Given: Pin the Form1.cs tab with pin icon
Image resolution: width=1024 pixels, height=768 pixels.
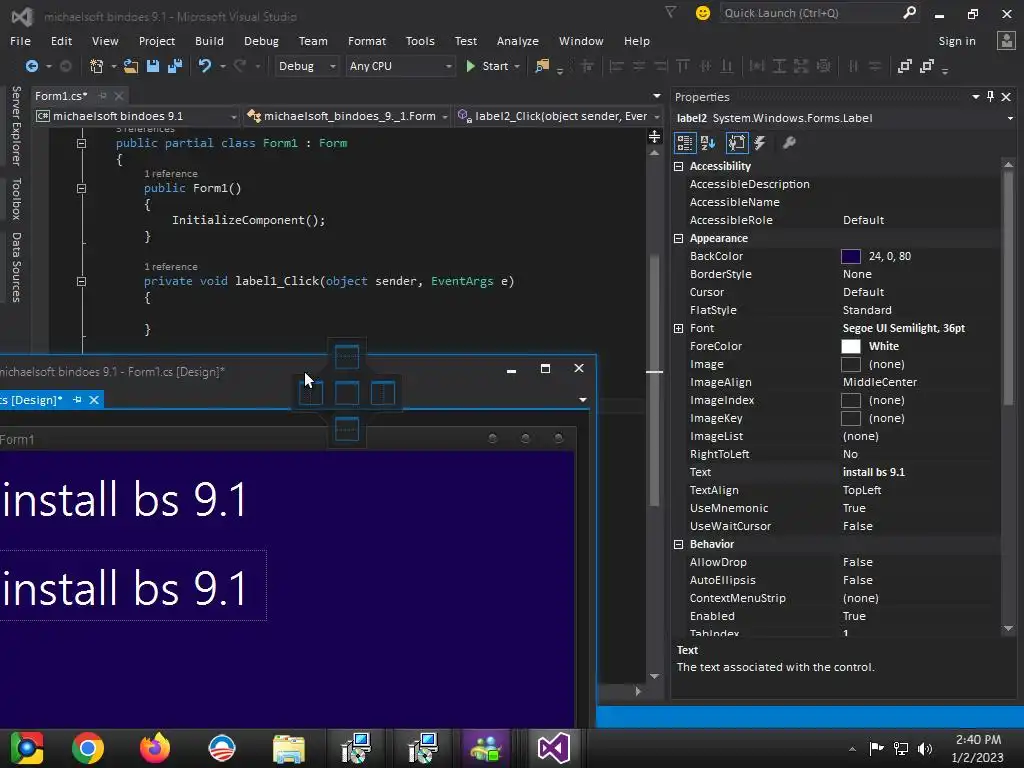Looking at the screenshot, I should pyautogui.click(x=102, y=96).
